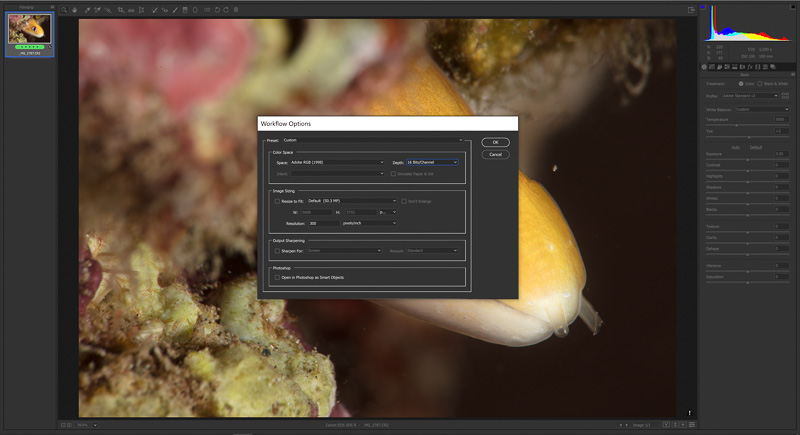Click the Resolution input field
This screenshot has width=800, height=435.
point(322,223)
